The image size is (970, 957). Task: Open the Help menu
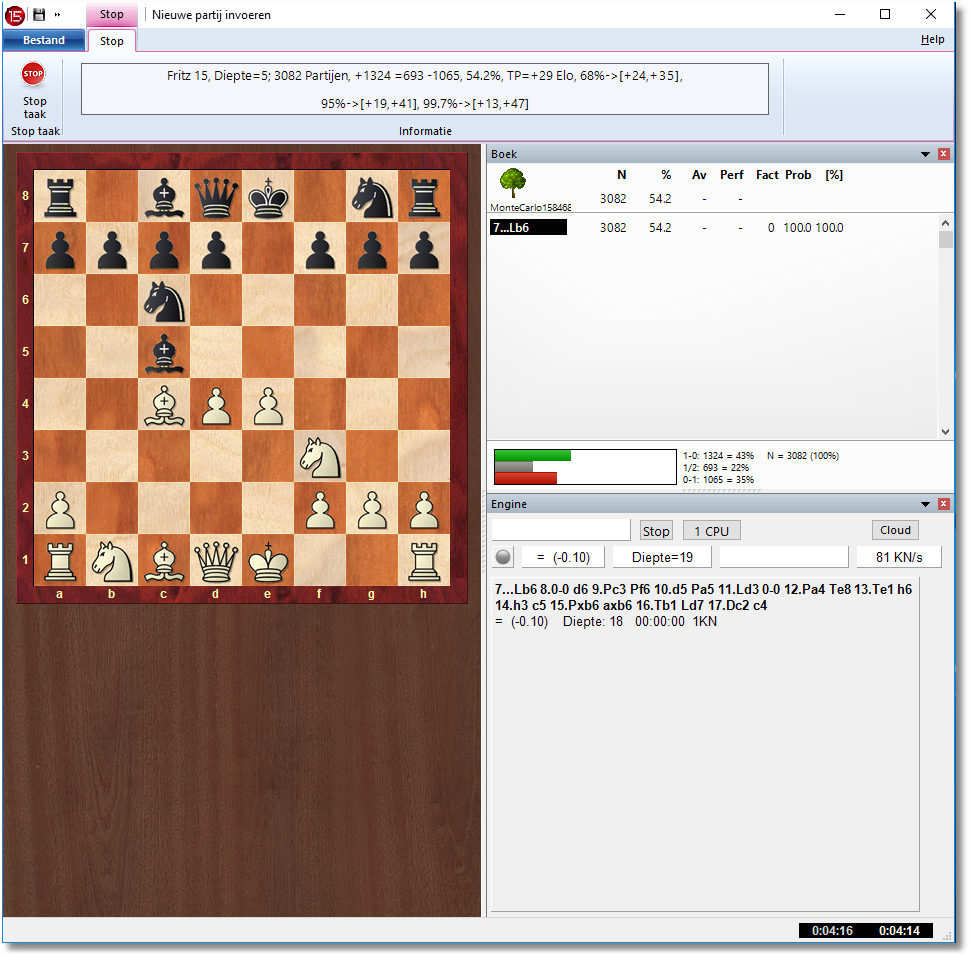click(x=932, y=40)
